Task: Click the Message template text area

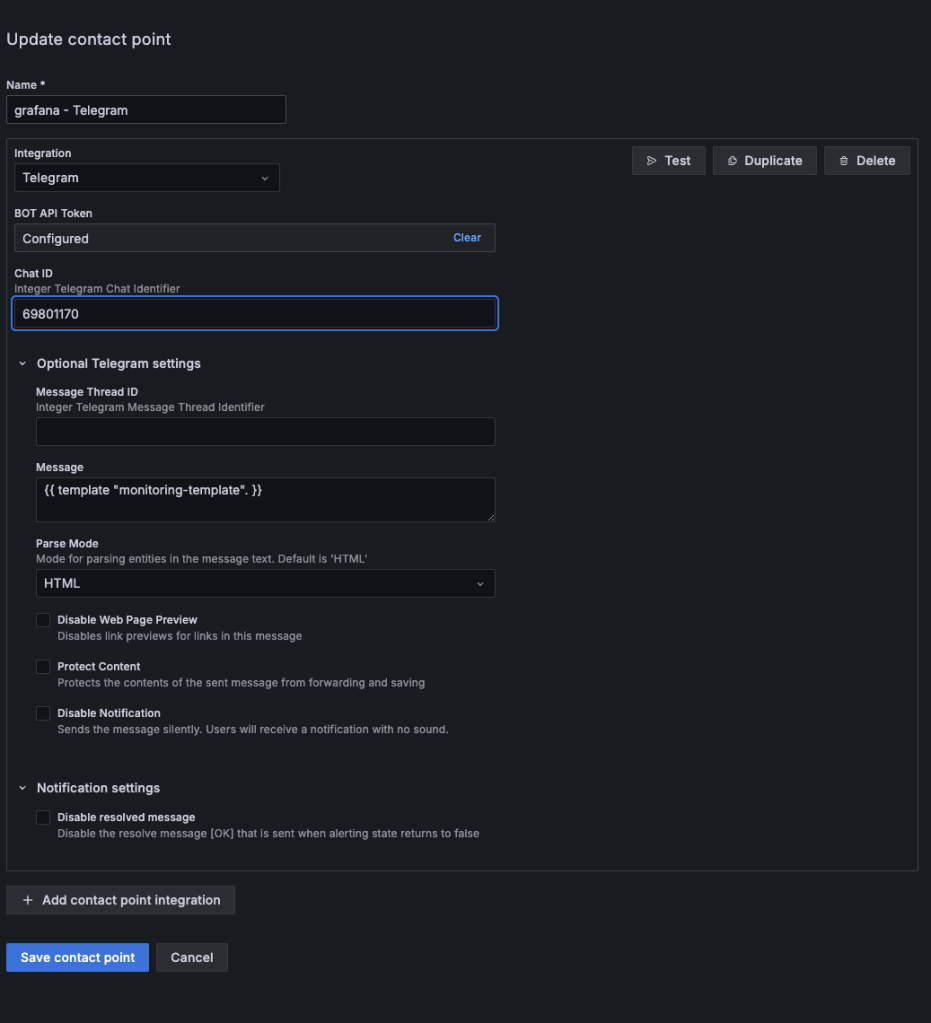Action: pos(265,499)
